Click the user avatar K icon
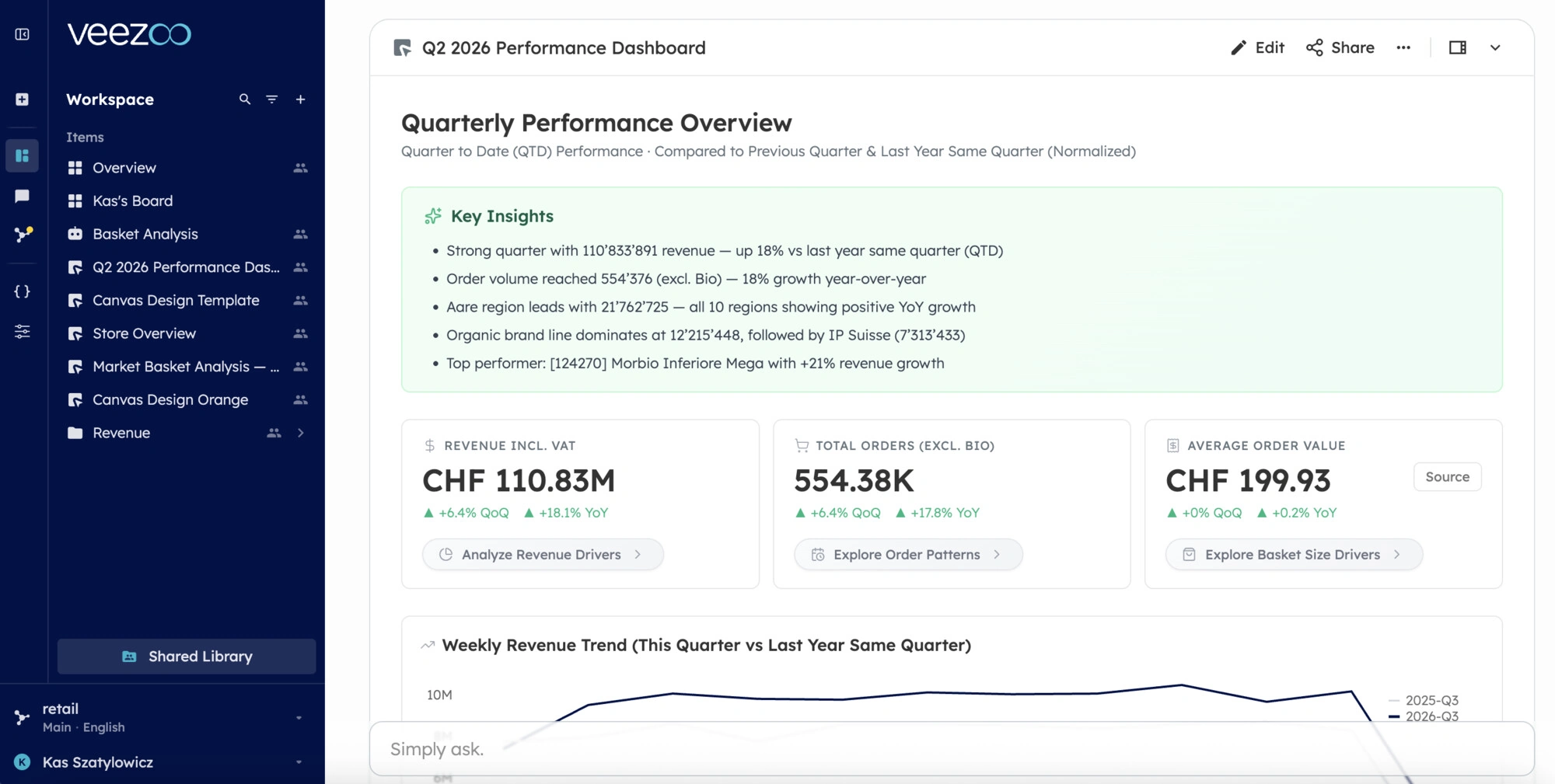 (22, 762)
